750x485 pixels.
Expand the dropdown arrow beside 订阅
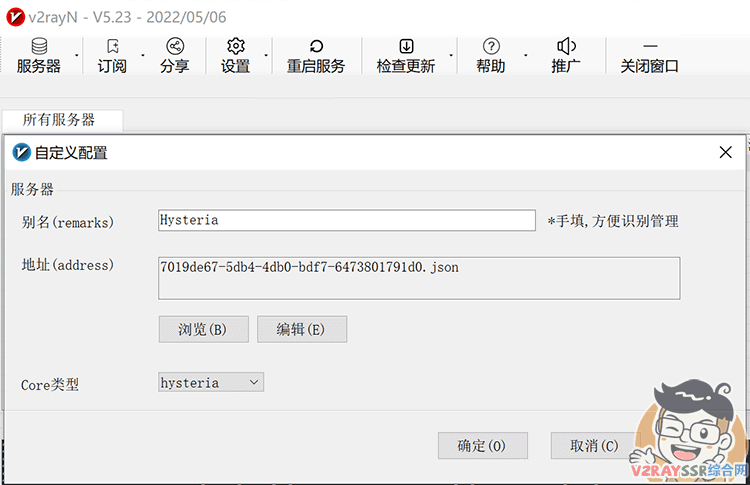[142, 55]
